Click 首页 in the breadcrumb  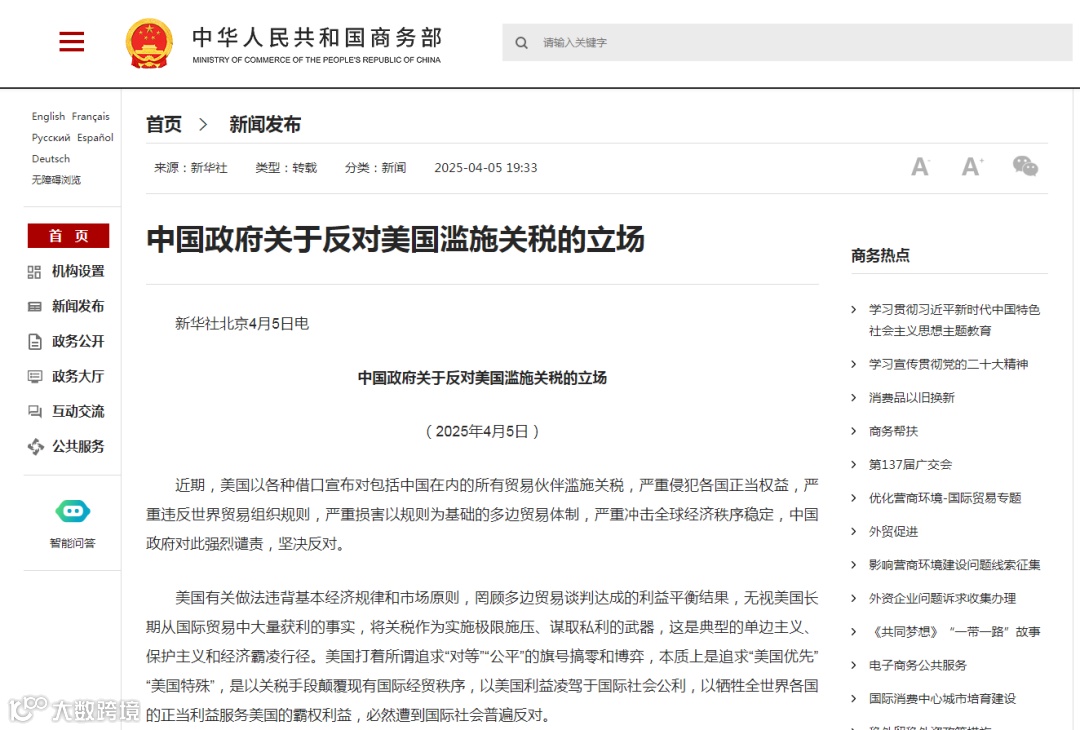pyautogui.click(x=164, y=125)
